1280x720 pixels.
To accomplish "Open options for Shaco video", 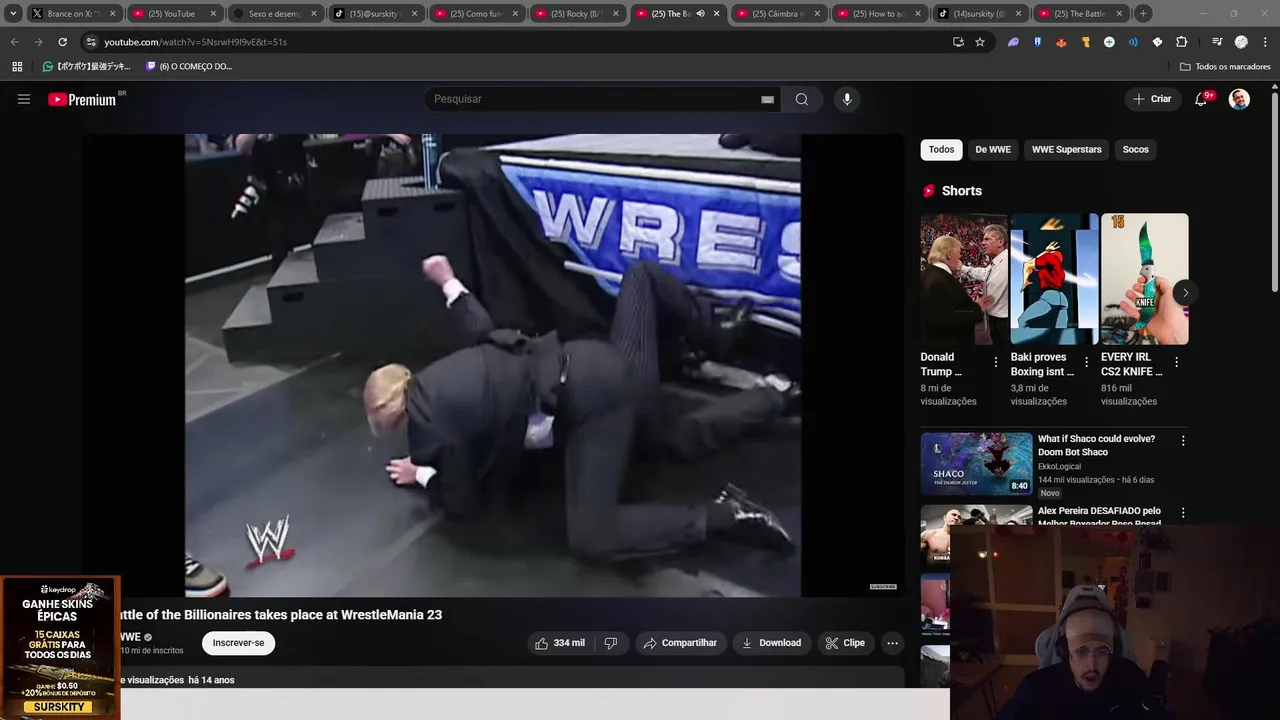I will 1183,440.
